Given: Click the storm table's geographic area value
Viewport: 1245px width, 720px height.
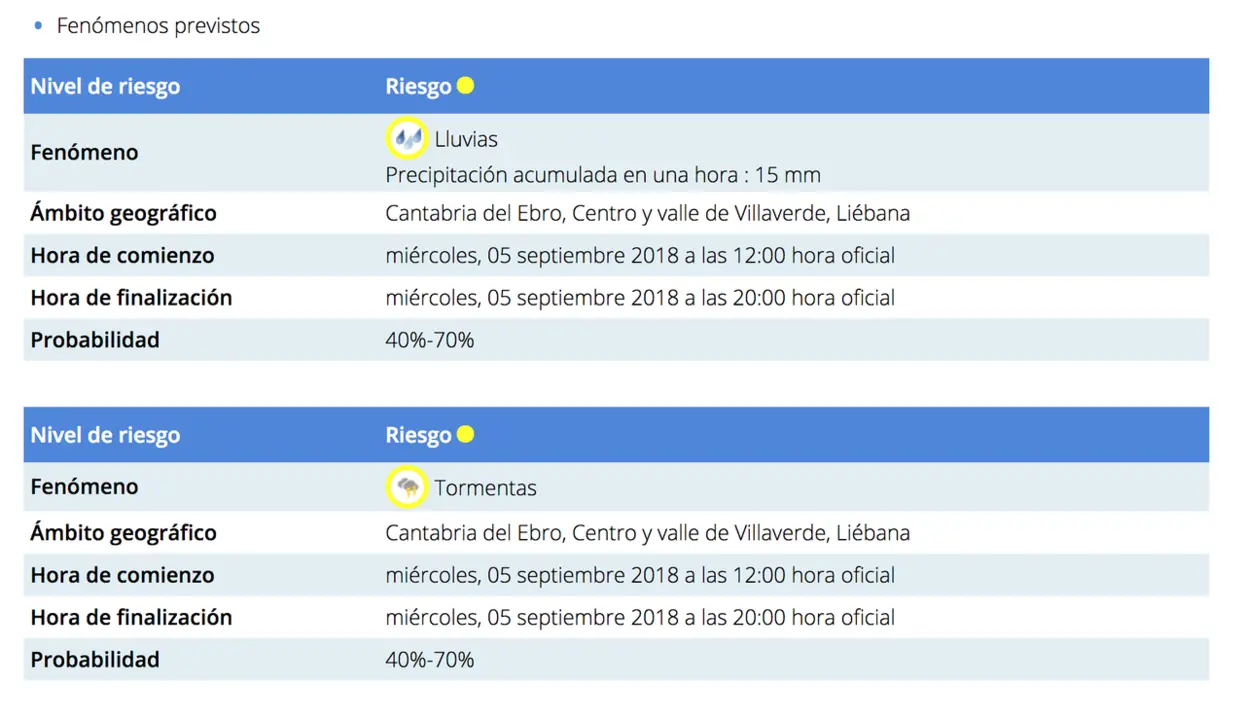Looking at the screenshot, I should click(x=647, y=533).
